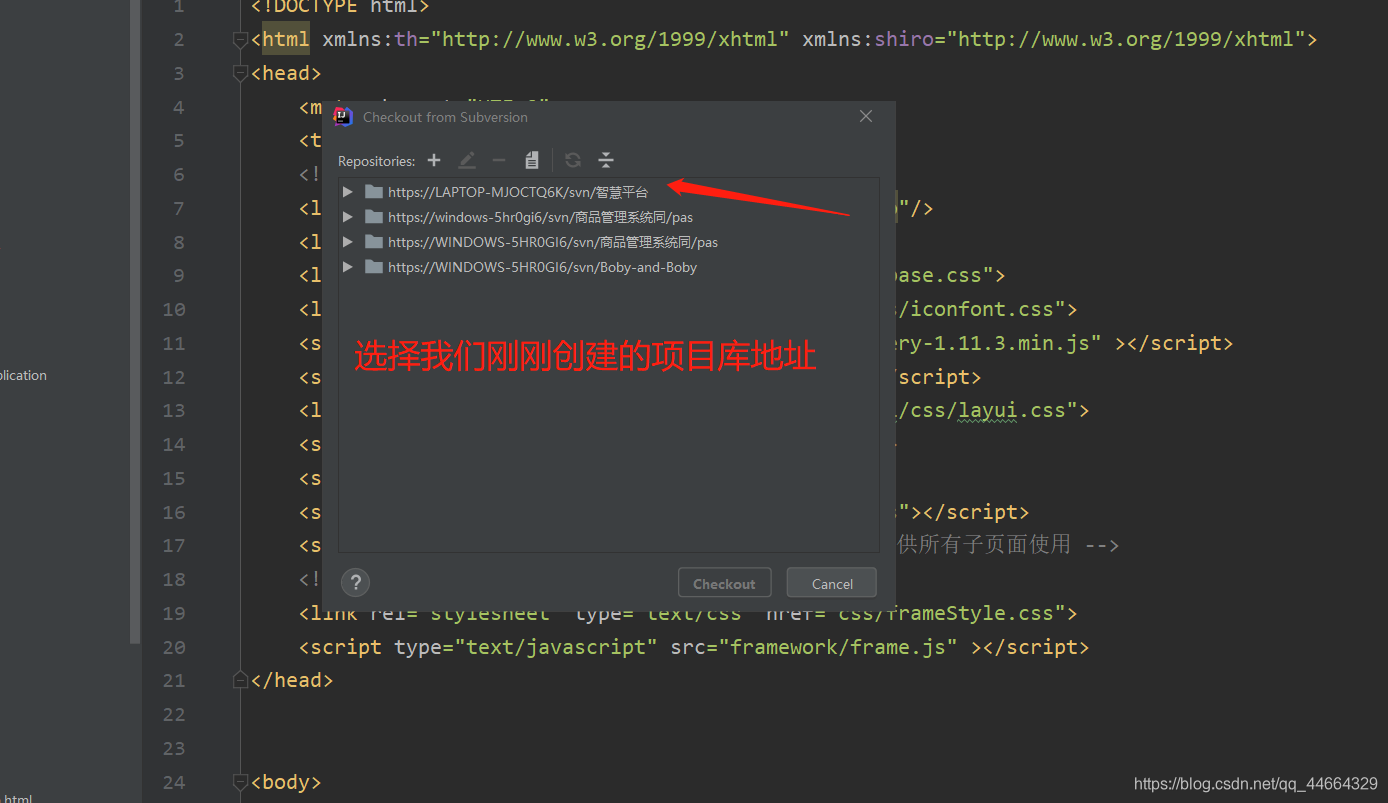Click <!DOCTYPE html> on line 1

pos(340,7)
